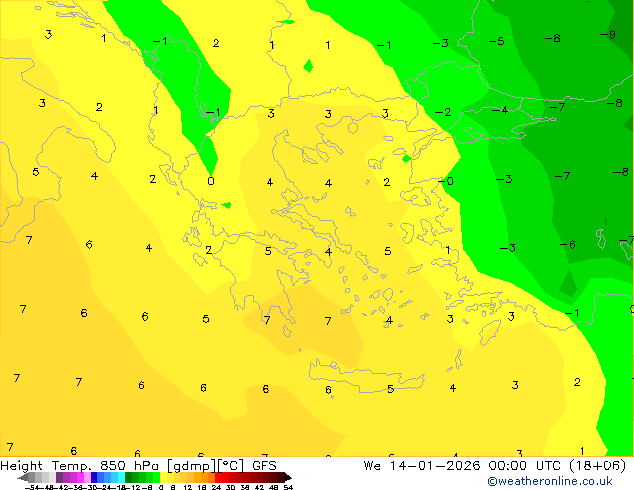Select the cyan segment of the color scale
Viewport: 634px width, 490px height.
[x=119, y=477]
